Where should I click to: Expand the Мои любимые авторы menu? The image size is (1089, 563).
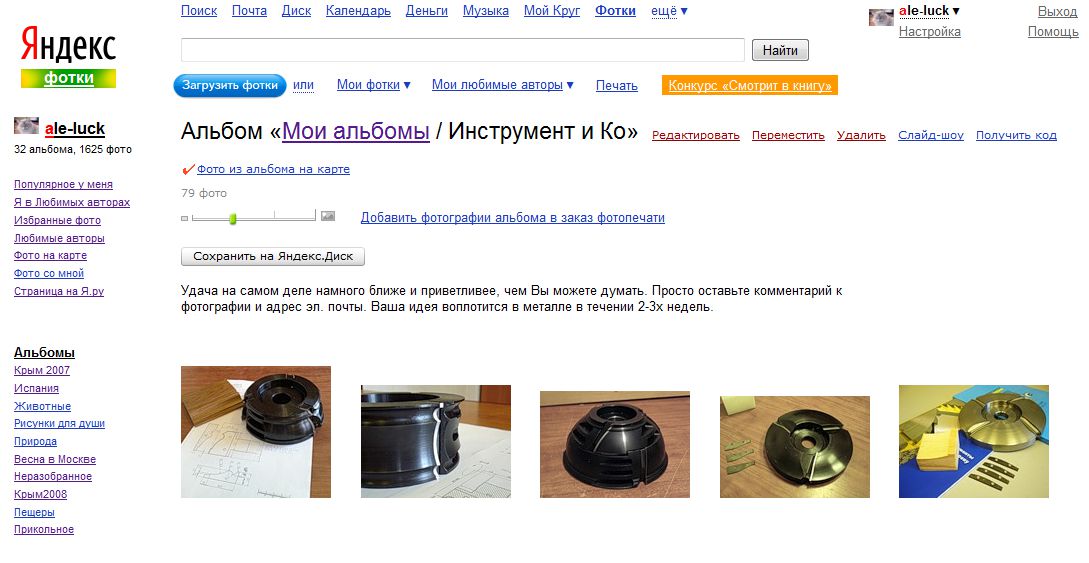click(x=503, y=85)
